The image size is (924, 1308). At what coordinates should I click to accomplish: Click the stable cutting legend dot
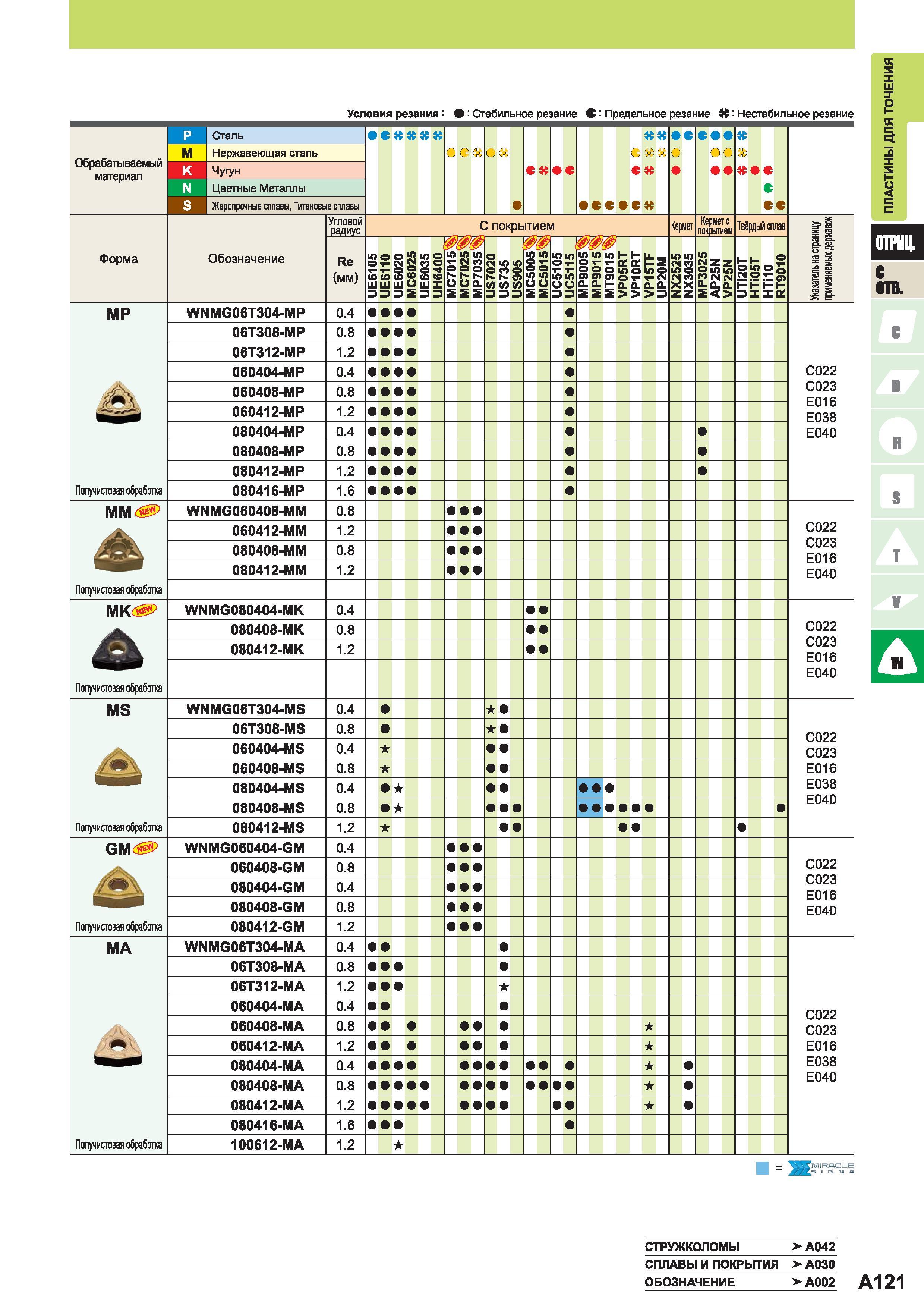click(x=459, y=113)
